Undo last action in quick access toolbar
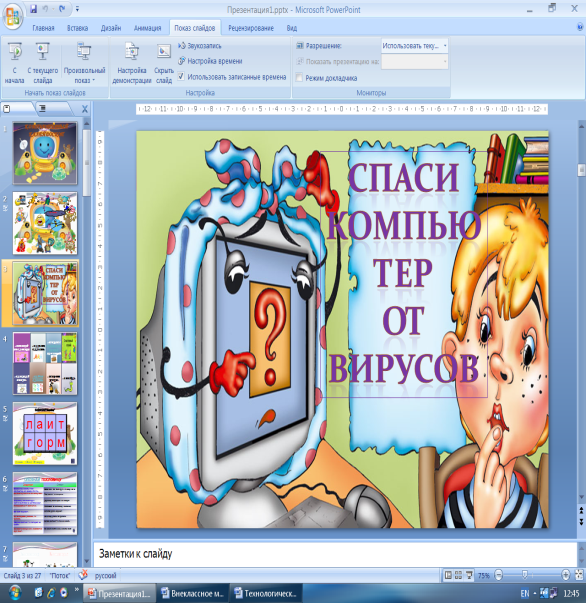The image size is (586, 603). coord(45,8)
